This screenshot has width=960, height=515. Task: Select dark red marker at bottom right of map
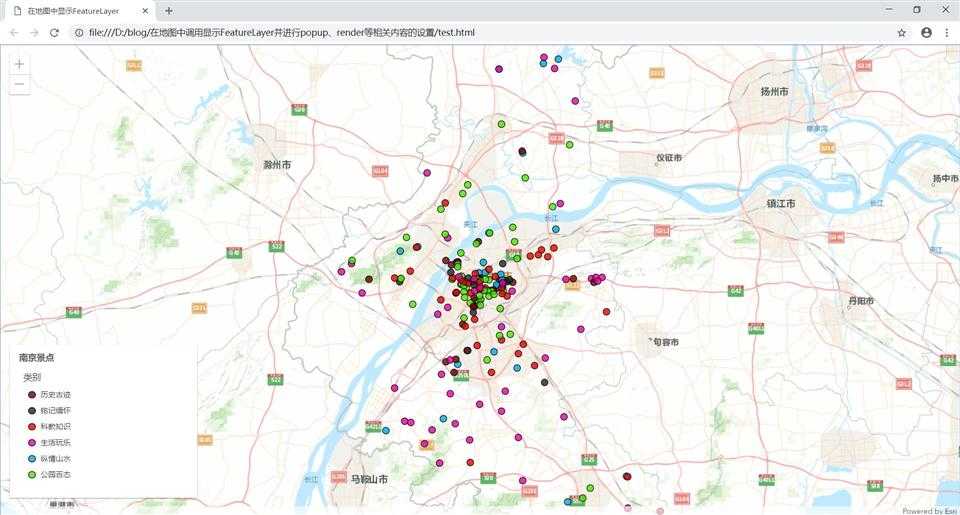coord(627,476)
